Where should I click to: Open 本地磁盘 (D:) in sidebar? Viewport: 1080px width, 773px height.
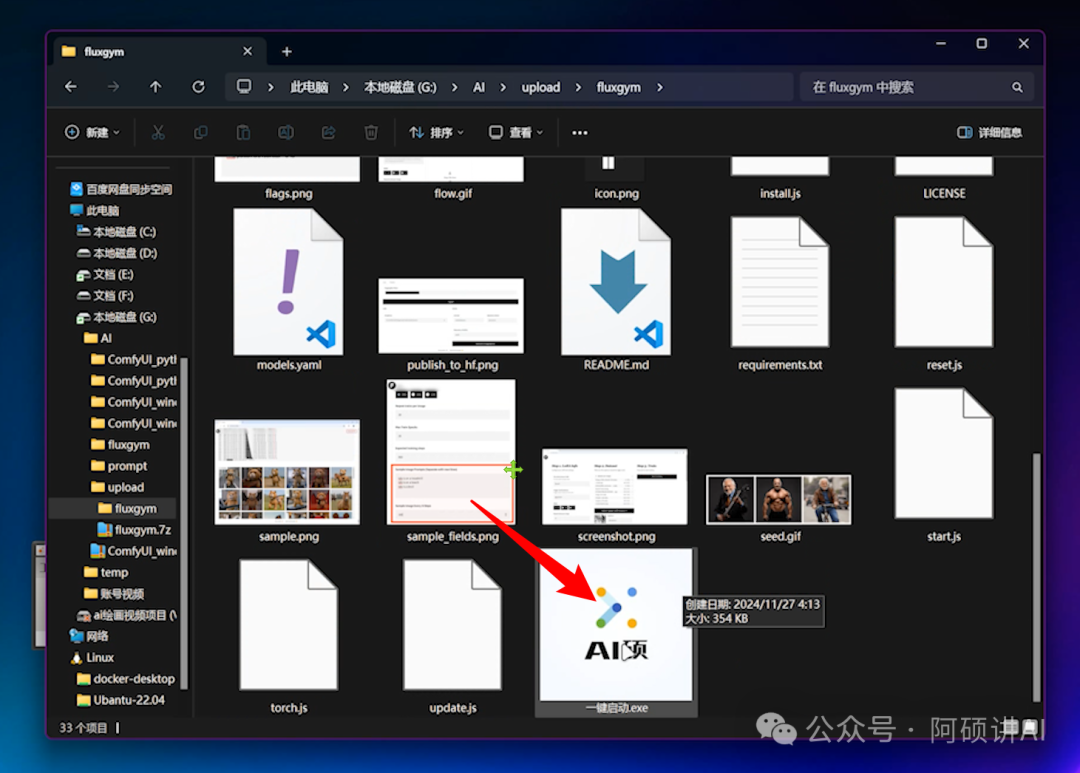point(116,253)
